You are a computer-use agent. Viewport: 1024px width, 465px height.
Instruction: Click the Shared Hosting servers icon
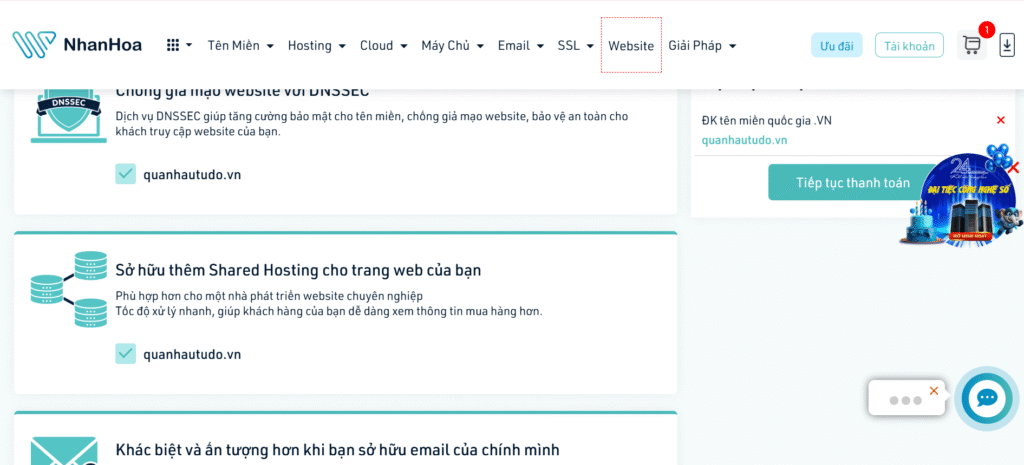tap(68, 289)
